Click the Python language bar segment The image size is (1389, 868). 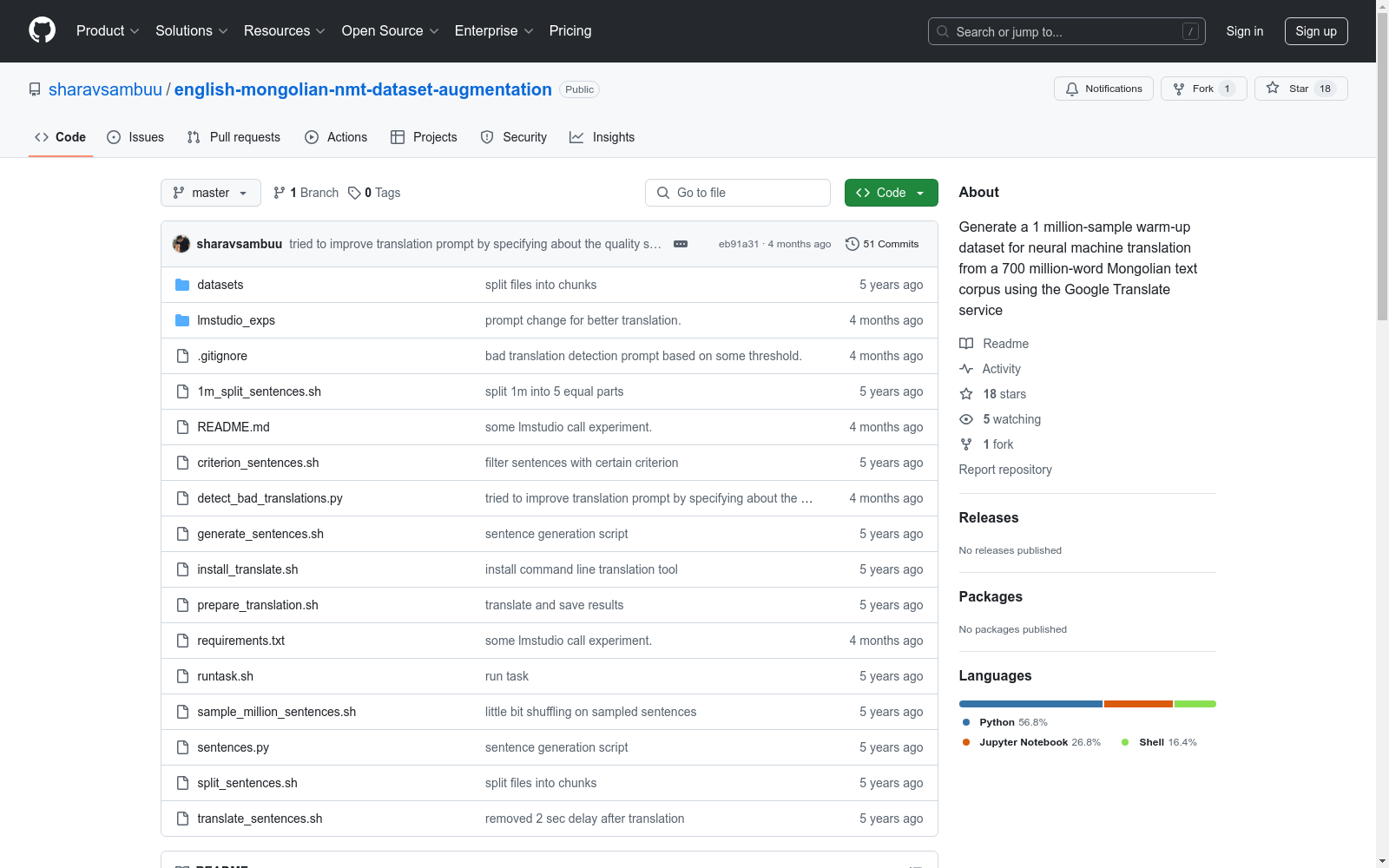[1030, 704]
